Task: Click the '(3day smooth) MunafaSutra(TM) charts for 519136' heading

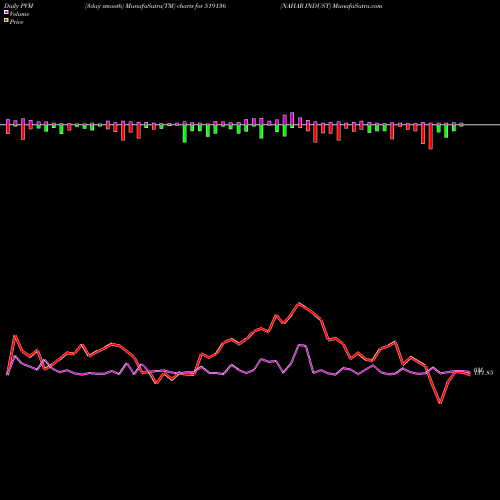Action: (x=156, y=6)
